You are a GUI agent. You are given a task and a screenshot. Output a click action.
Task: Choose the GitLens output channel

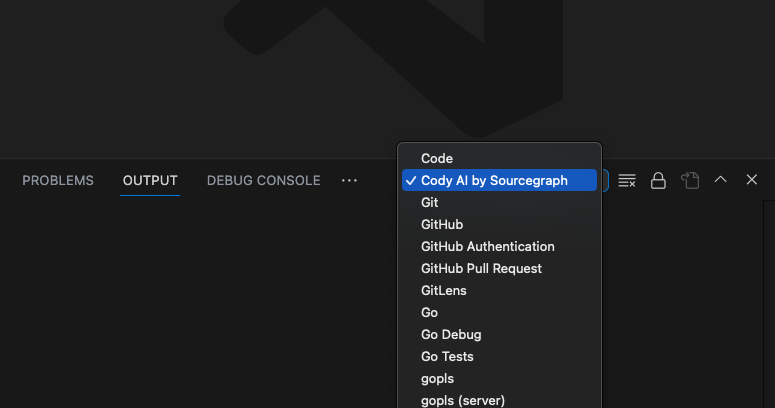[499, 290]
